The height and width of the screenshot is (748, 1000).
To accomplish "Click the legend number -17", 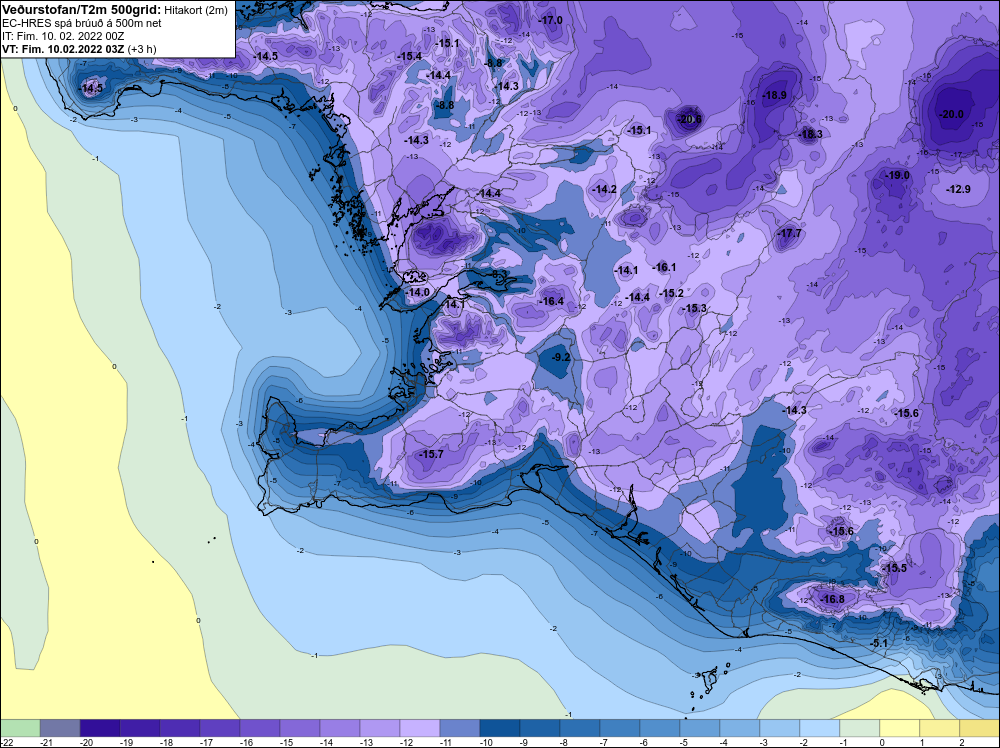I will tap(207, 742).
